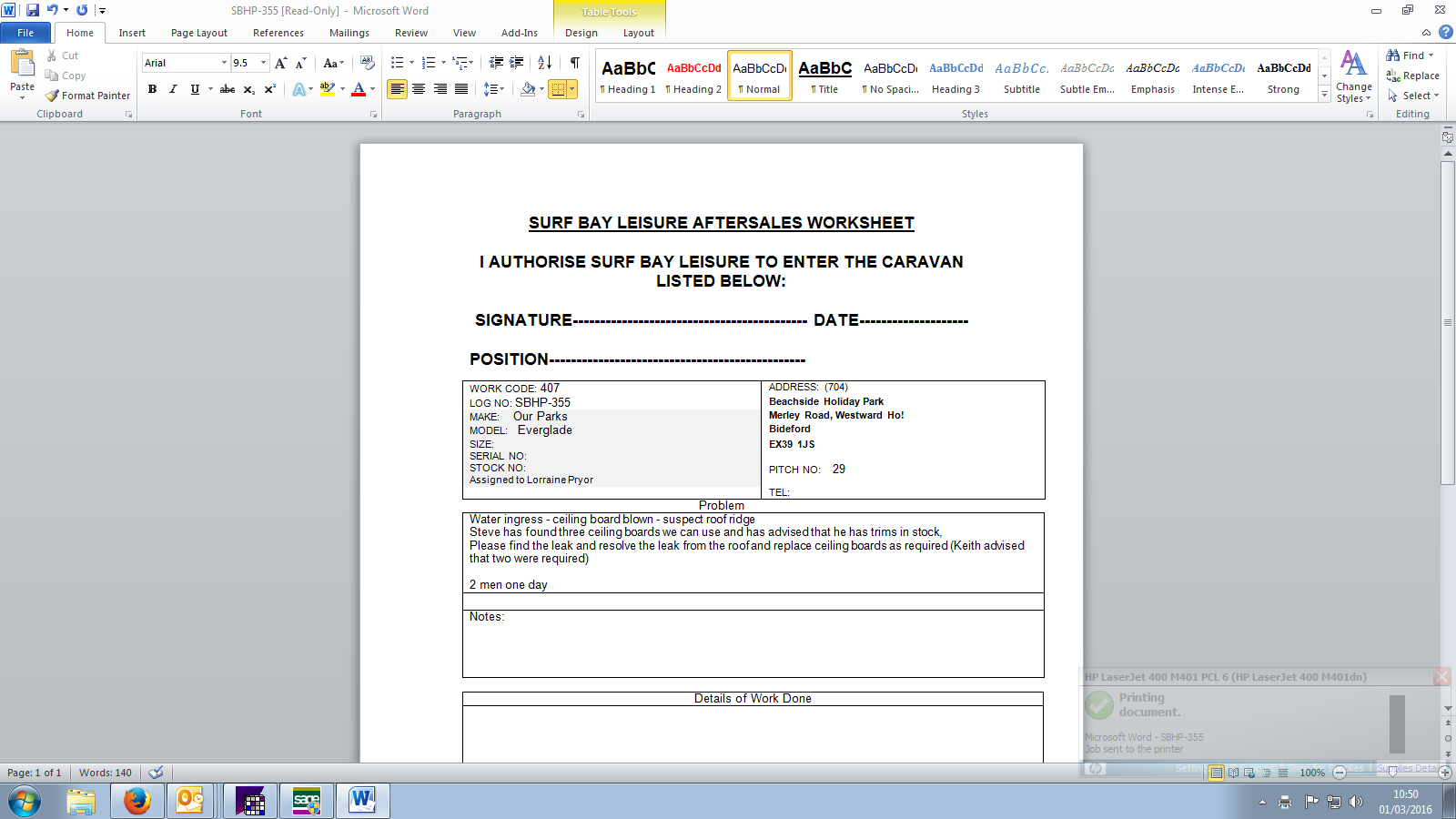Switch to the Insert tab
Image resolution: width=1456 pixels, height=819 pixels.
click(132, 33)
